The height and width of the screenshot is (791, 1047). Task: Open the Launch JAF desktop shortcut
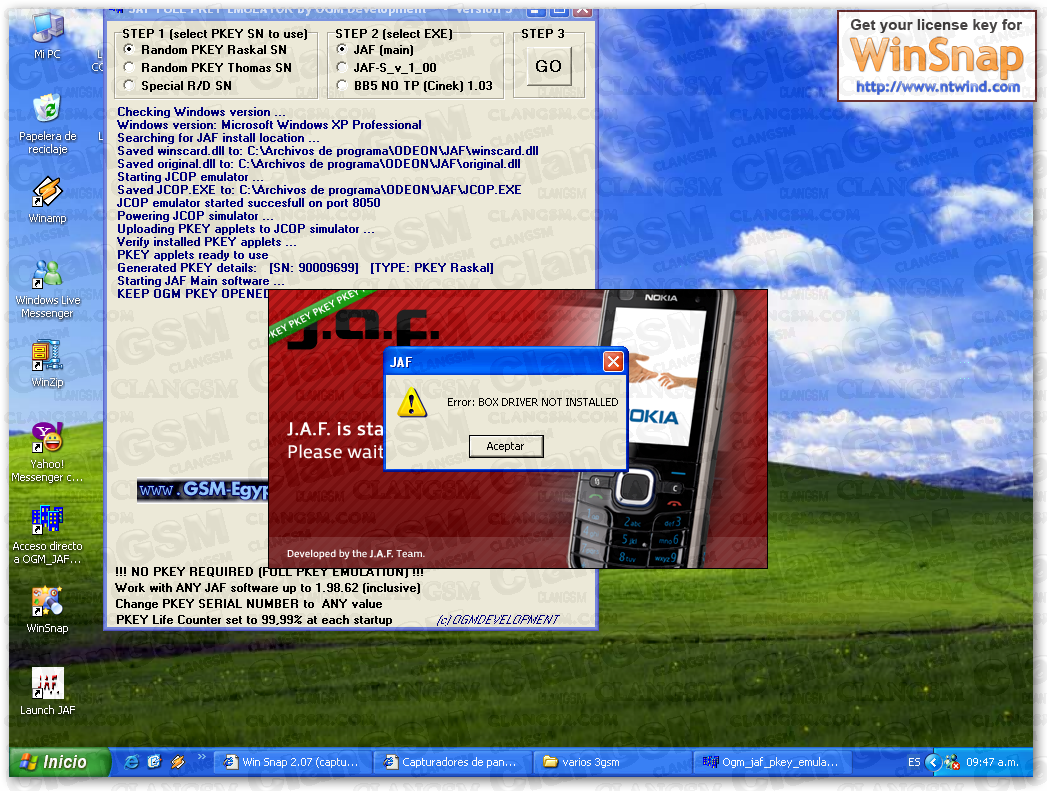point(46,683)
